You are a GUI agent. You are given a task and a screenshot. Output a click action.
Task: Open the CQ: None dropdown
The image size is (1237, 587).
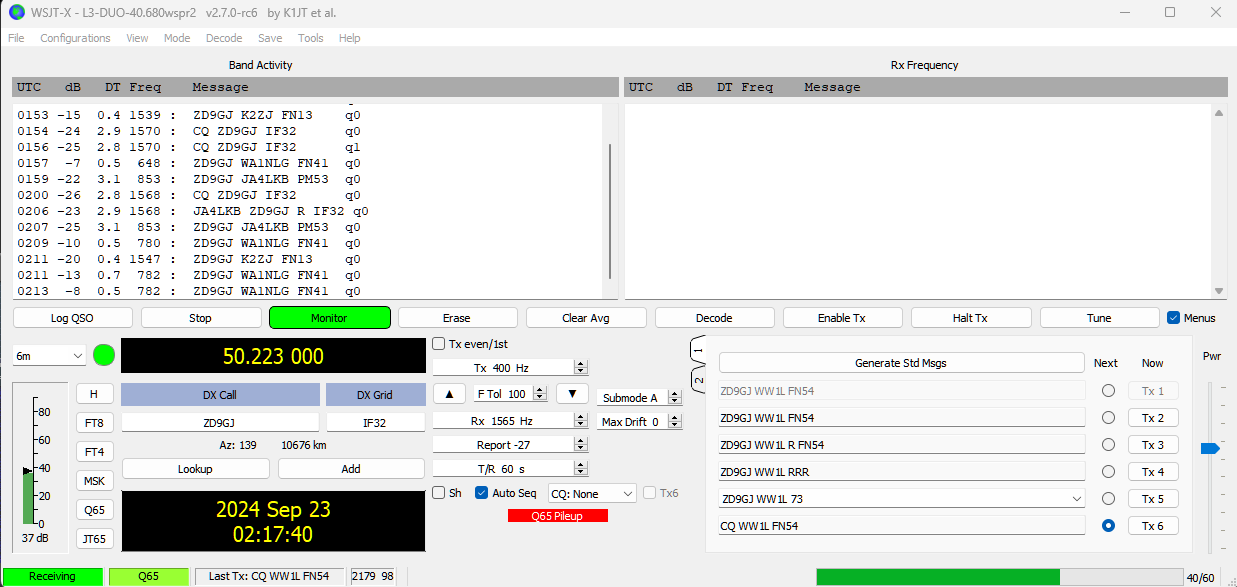pyautogui.click(x=592, y=493)
